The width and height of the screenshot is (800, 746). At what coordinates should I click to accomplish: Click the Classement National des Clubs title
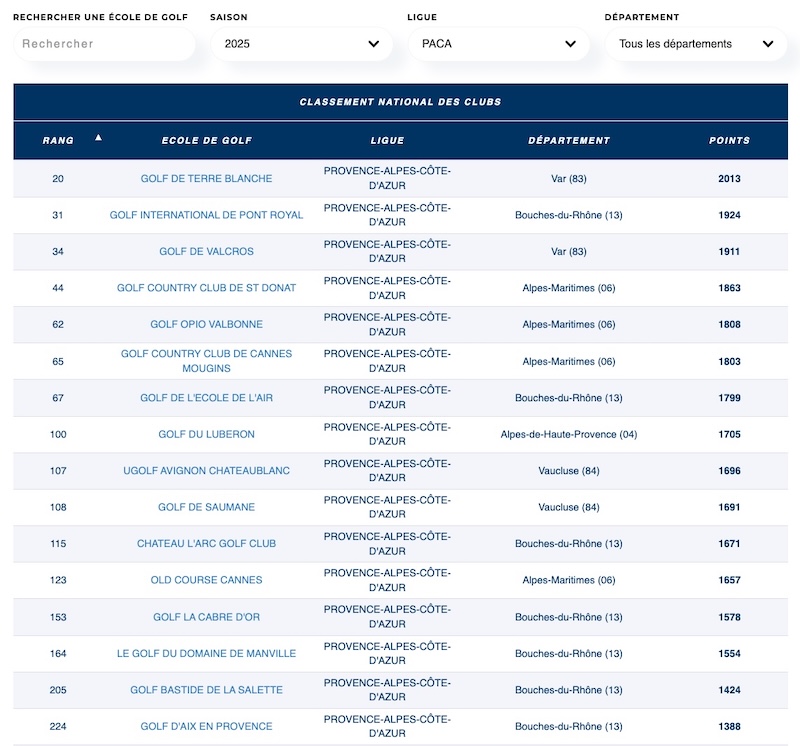pyautogui.click(x=401, y=102)
